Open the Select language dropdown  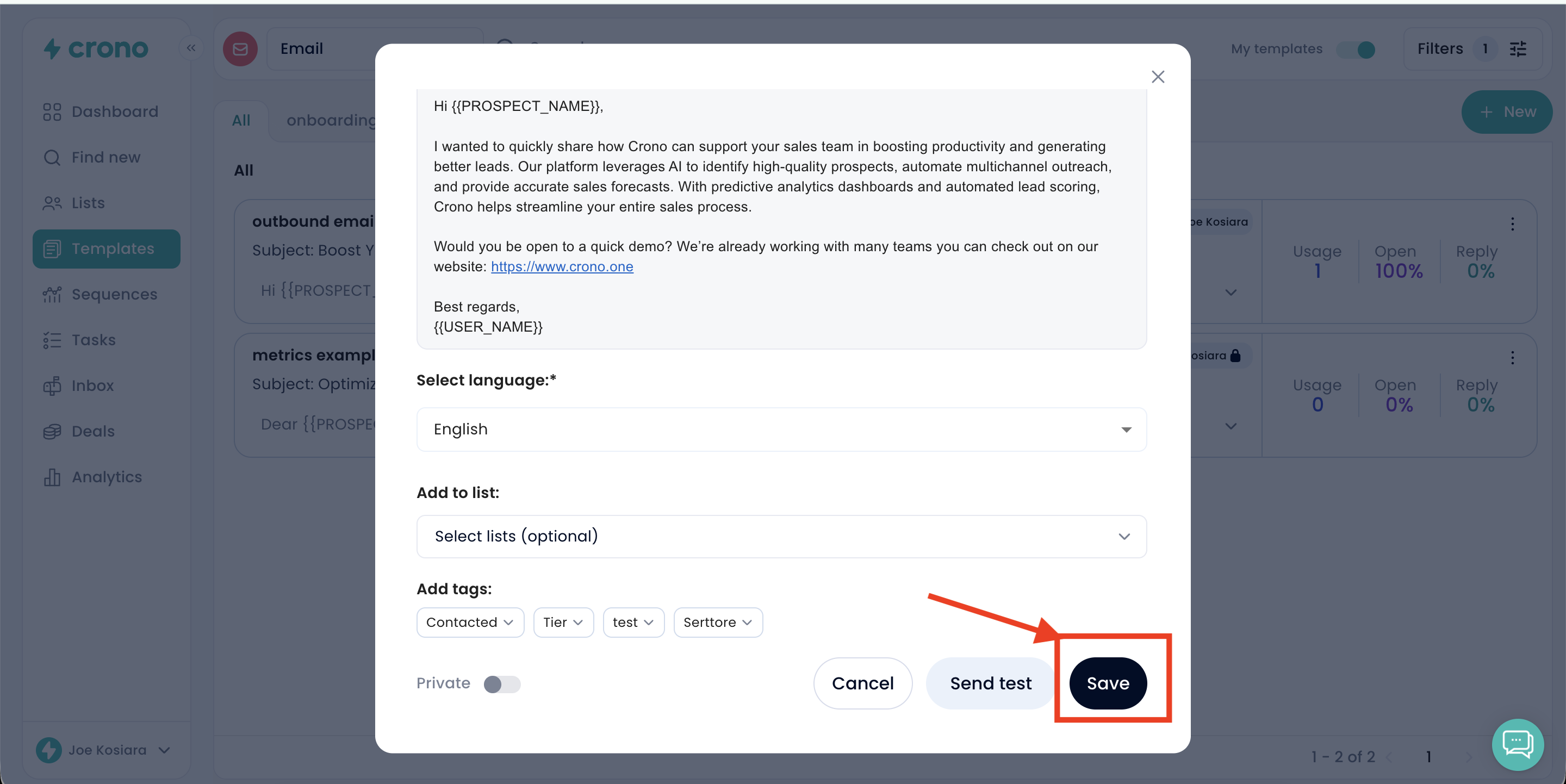click(781, 429)
